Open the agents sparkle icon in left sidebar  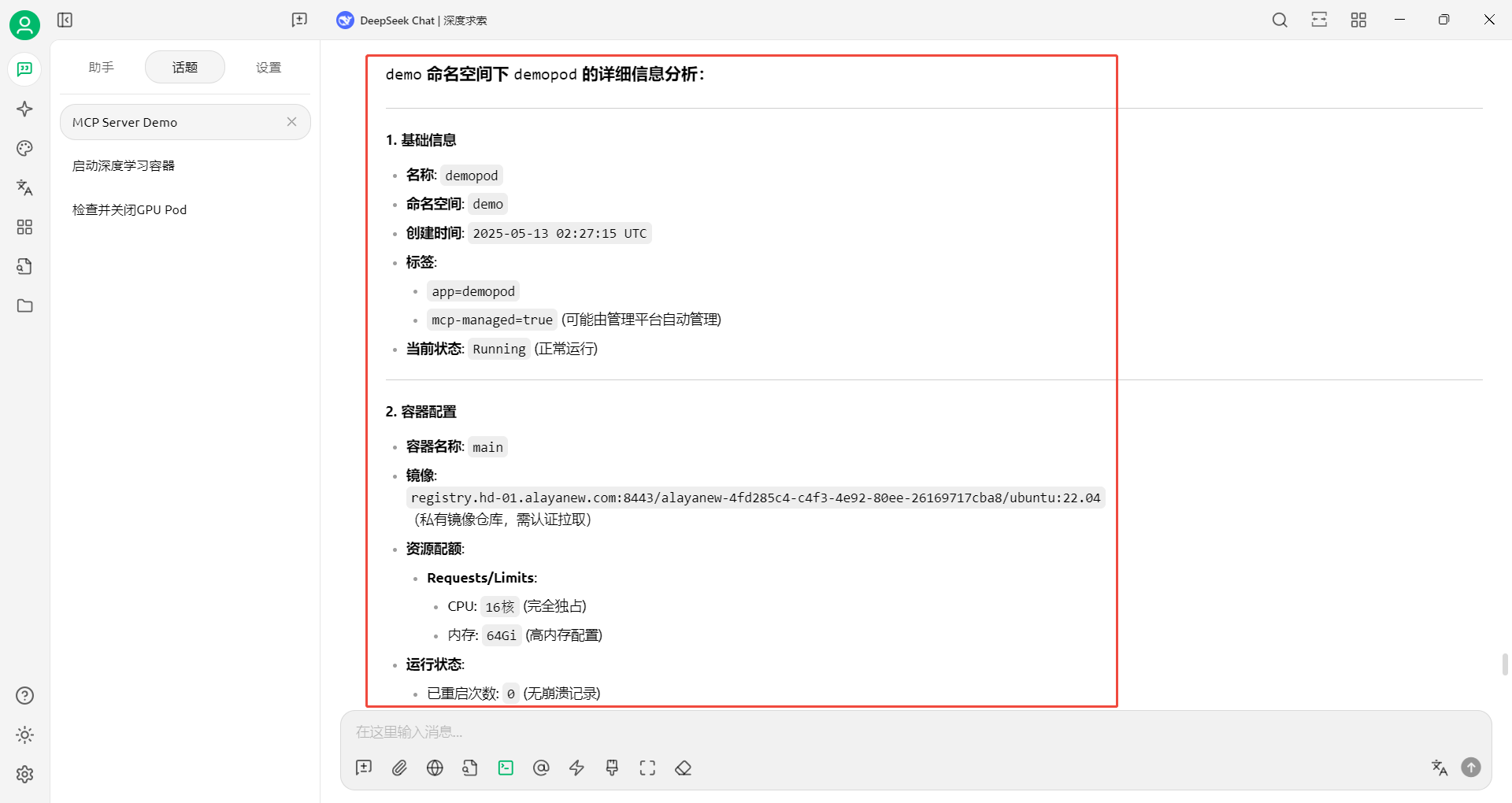click(24, 109)
